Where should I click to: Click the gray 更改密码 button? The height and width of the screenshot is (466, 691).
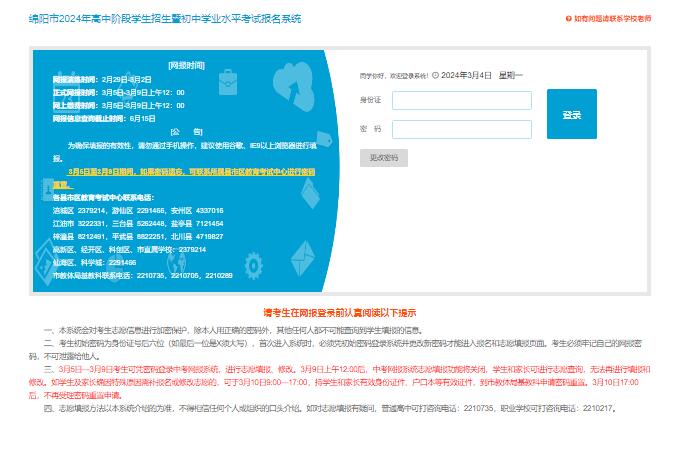pos(384,158)
